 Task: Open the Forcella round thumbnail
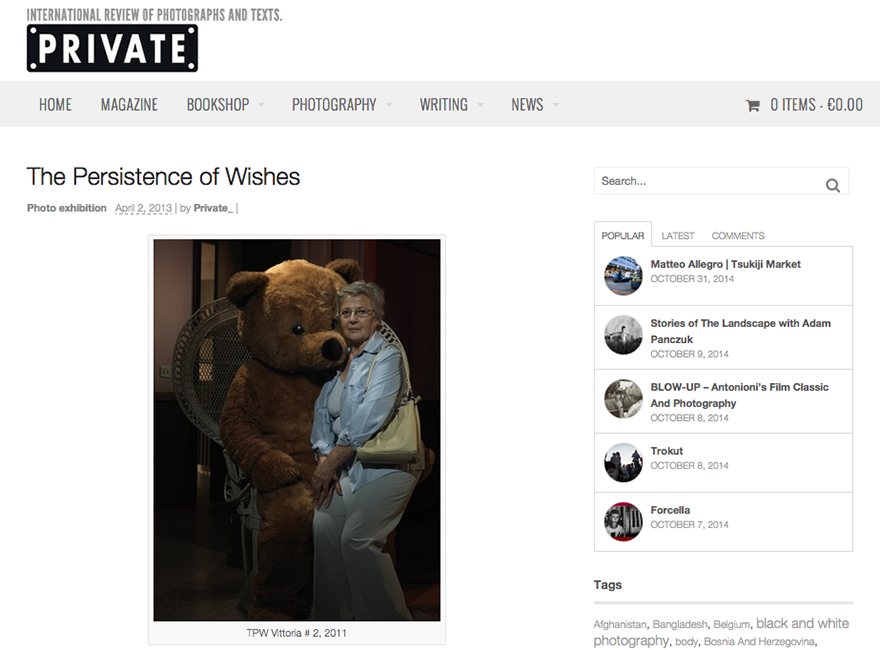click(623, 521)
